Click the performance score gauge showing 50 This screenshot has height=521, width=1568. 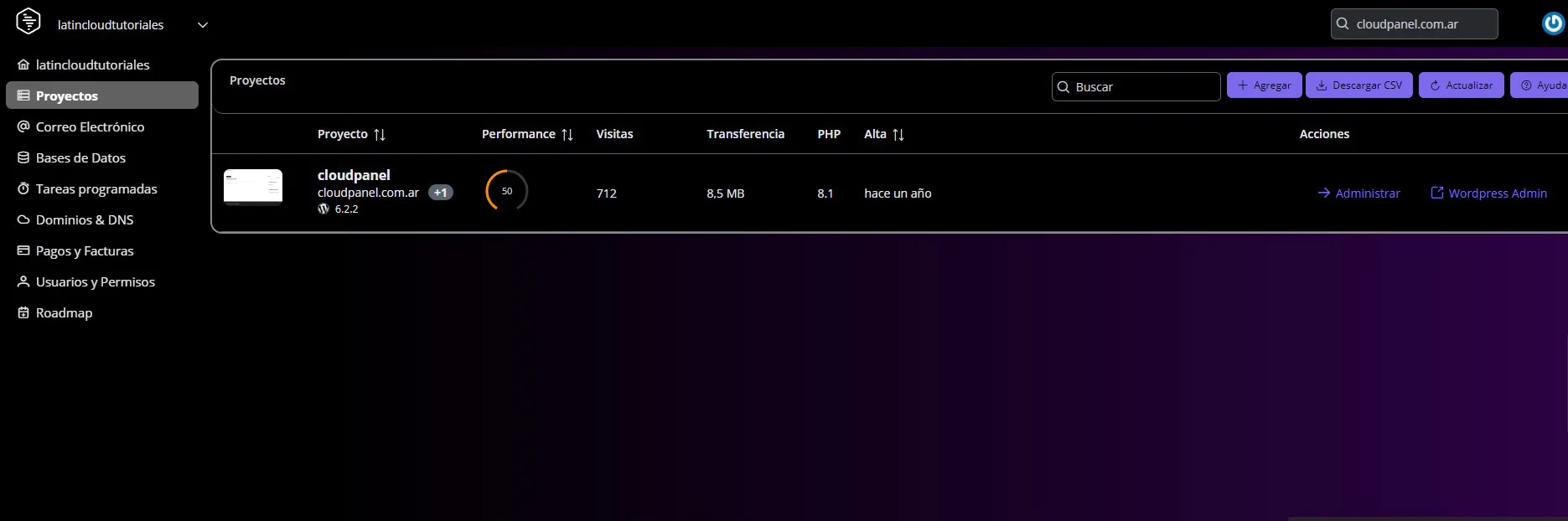pyautogui.click(x=506, y=191)
